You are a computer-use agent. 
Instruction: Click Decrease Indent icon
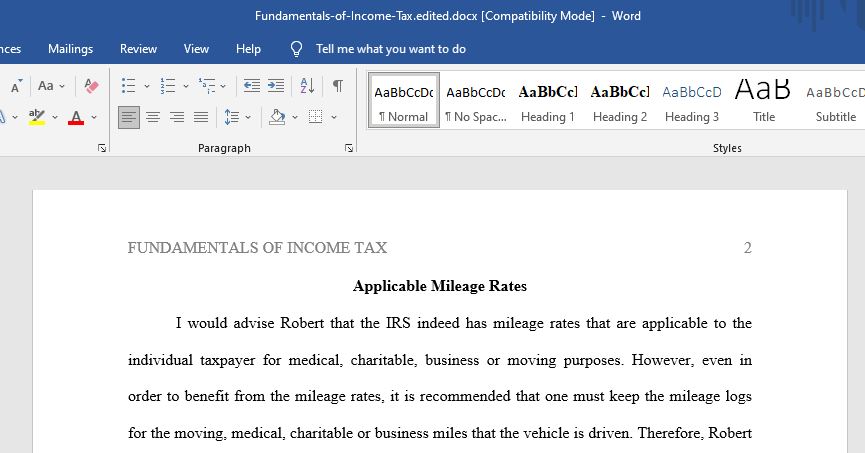(252, 86)
